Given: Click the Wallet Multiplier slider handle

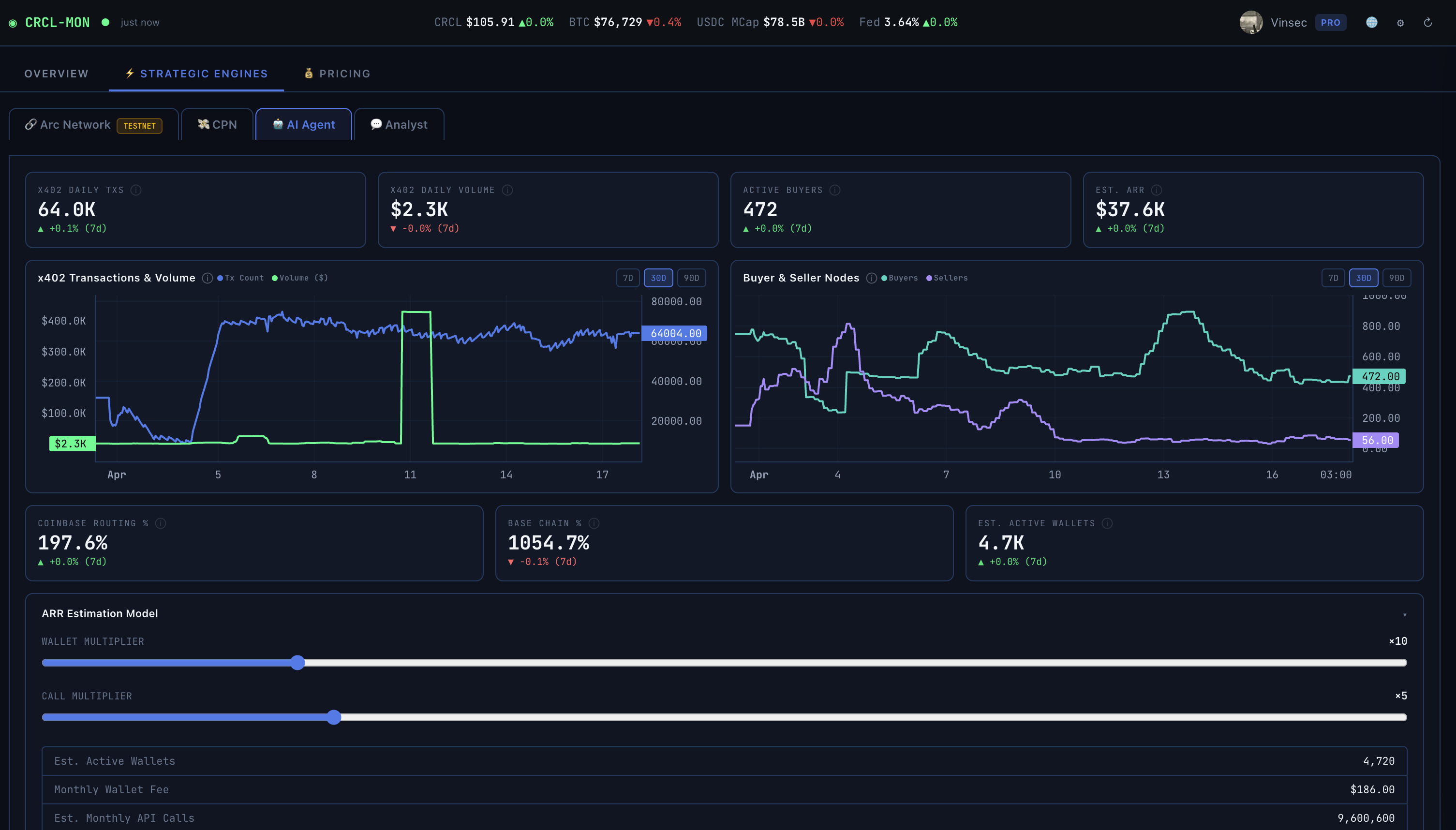Looking at the screenshot, I should pos(297,663).
